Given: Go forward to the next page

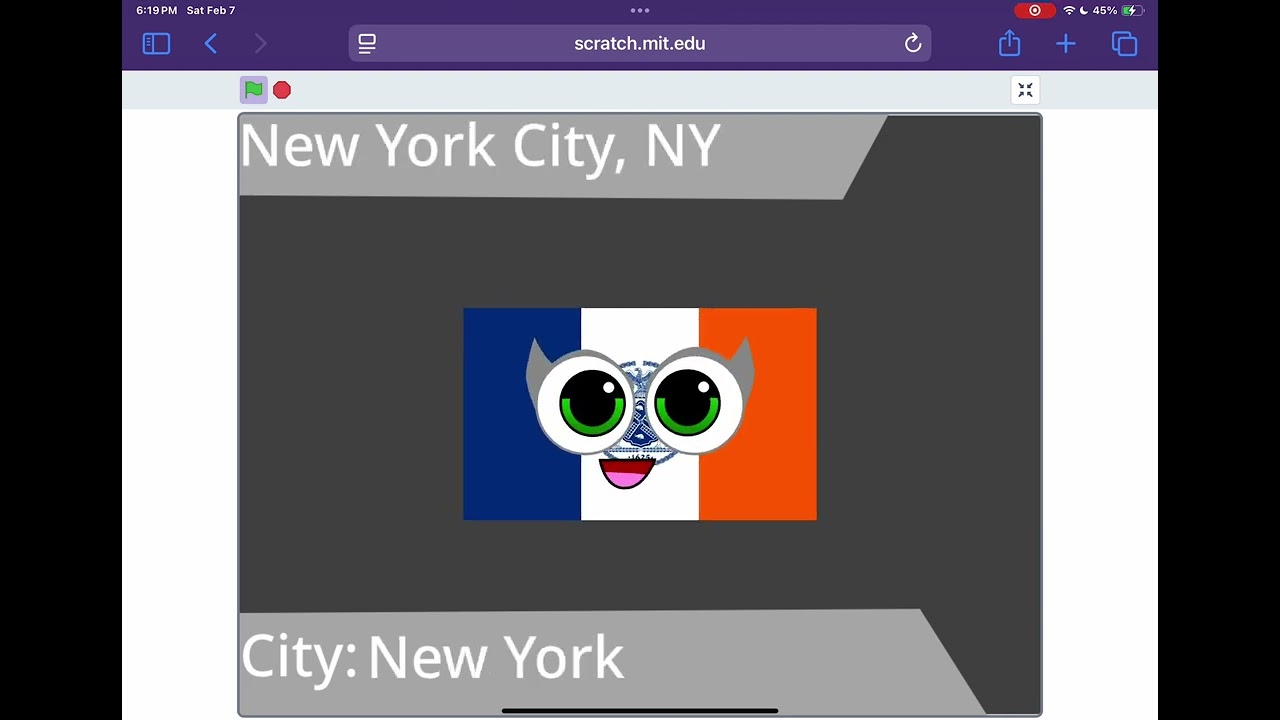Looking at the screenshot, I should [261, 44].
